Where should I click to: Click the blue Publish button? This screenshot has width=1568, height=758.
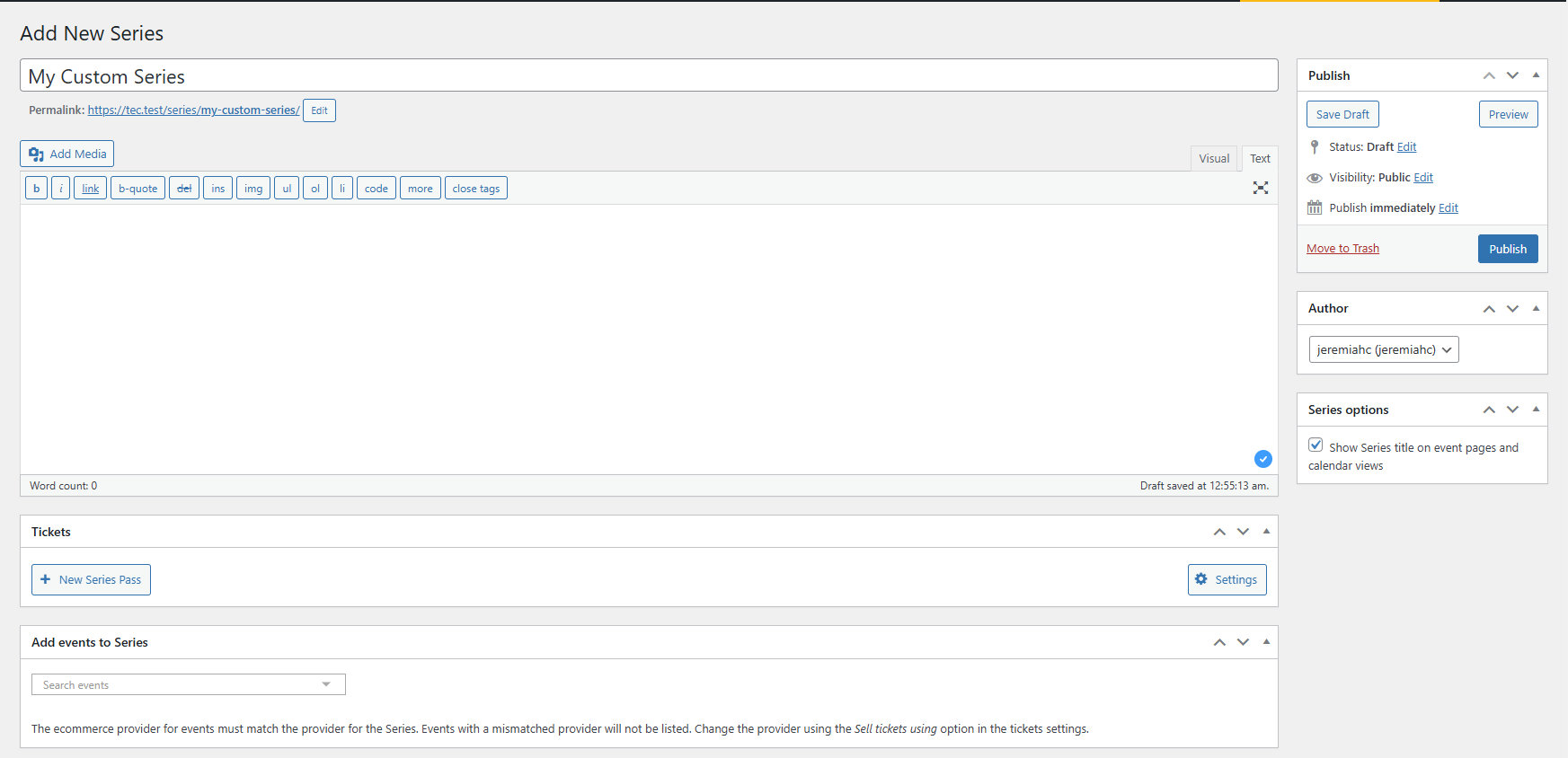coord(1507,249)
